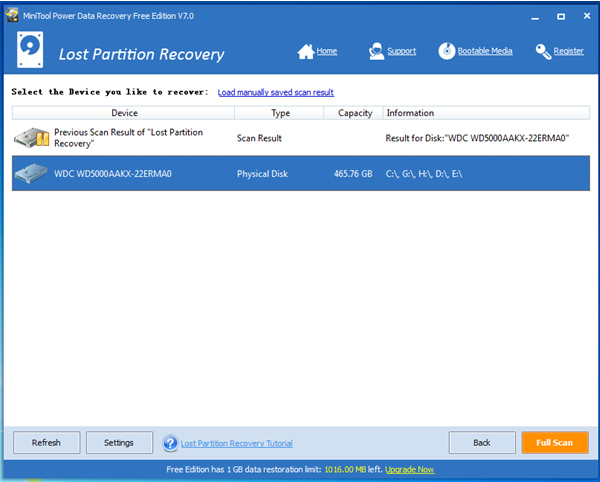The height and width of the screenshot is (482, 600).
Task: Click the WDC physical disk drive icon
Action: click(x=31, y=173)
